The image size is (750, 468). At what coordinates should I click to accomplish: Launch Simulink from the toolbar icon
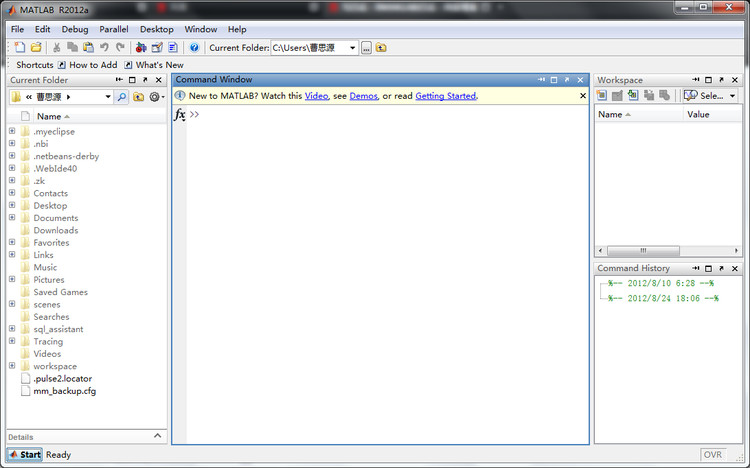[x=141, y=47]
